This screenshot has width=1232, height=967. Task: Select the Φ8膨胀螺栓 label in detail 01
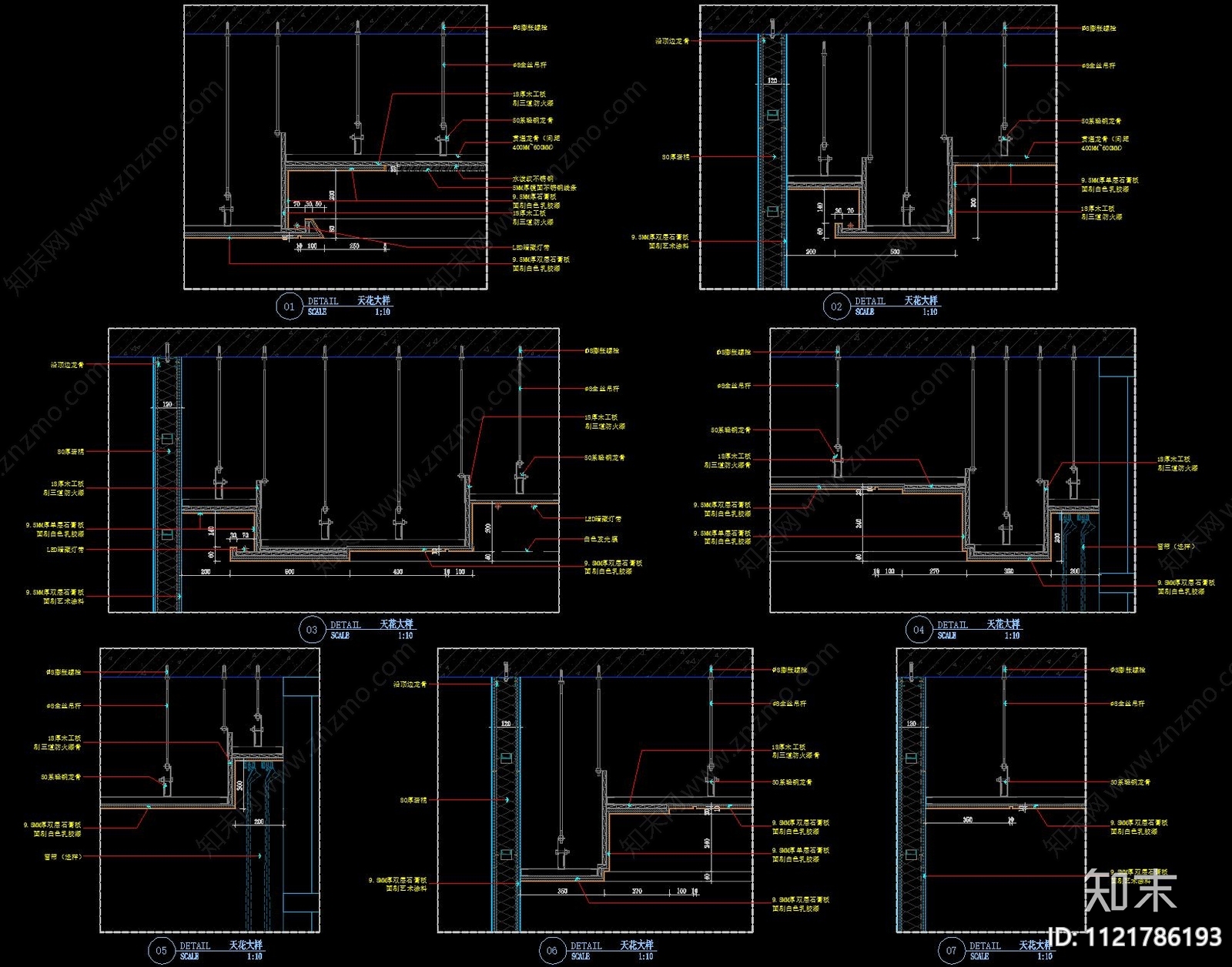click(x=530, y=28)
